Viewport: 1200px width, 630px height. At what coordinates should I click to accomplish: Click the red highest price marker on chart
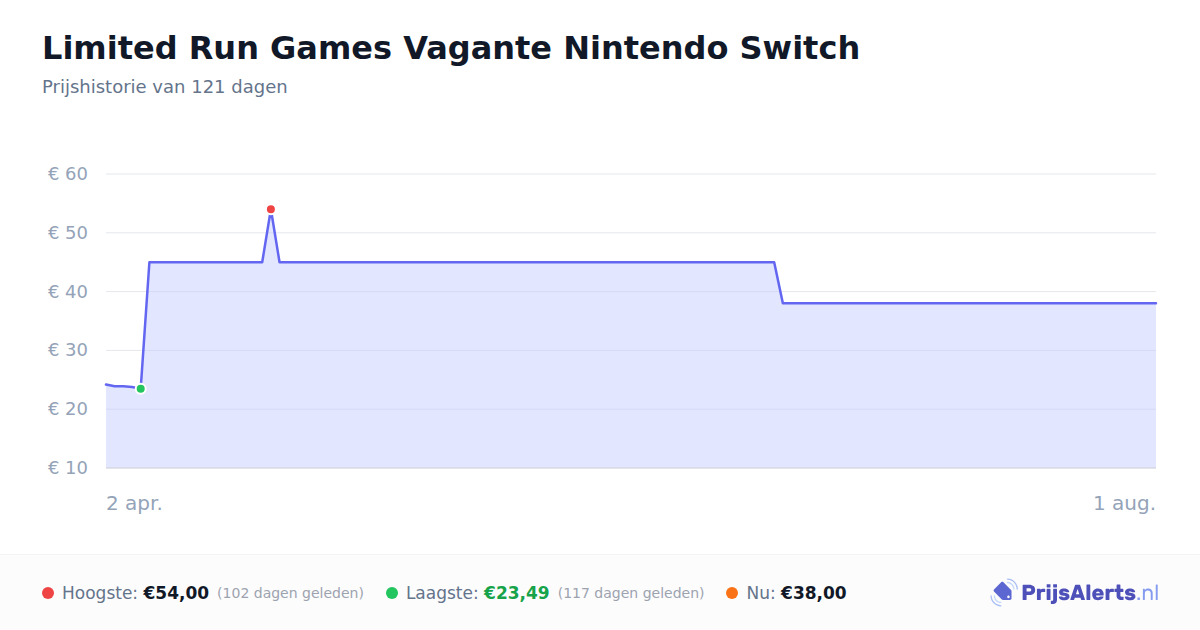pos(270,209)
